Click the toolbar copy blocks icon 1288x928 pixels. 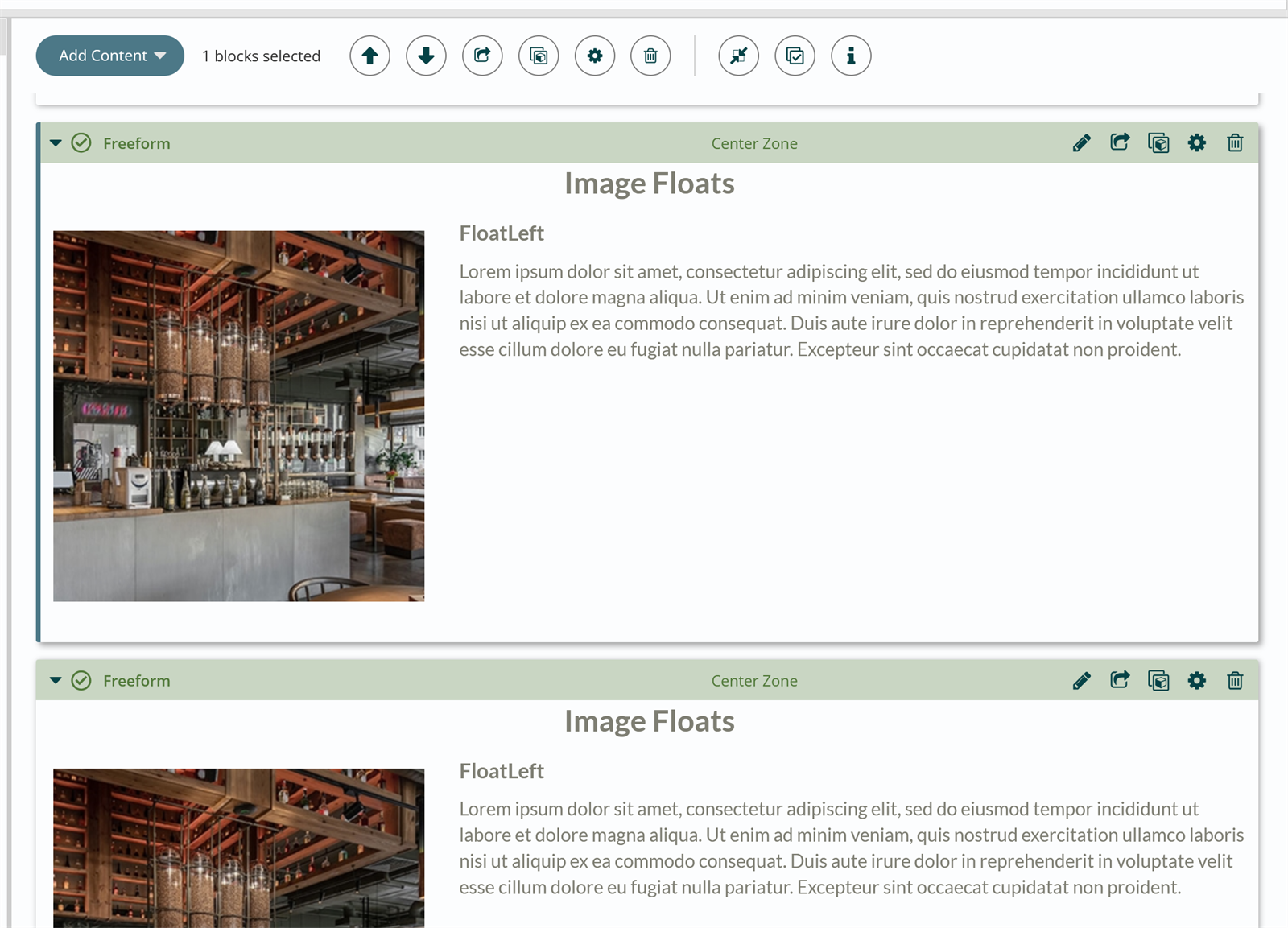pos(539,56)
